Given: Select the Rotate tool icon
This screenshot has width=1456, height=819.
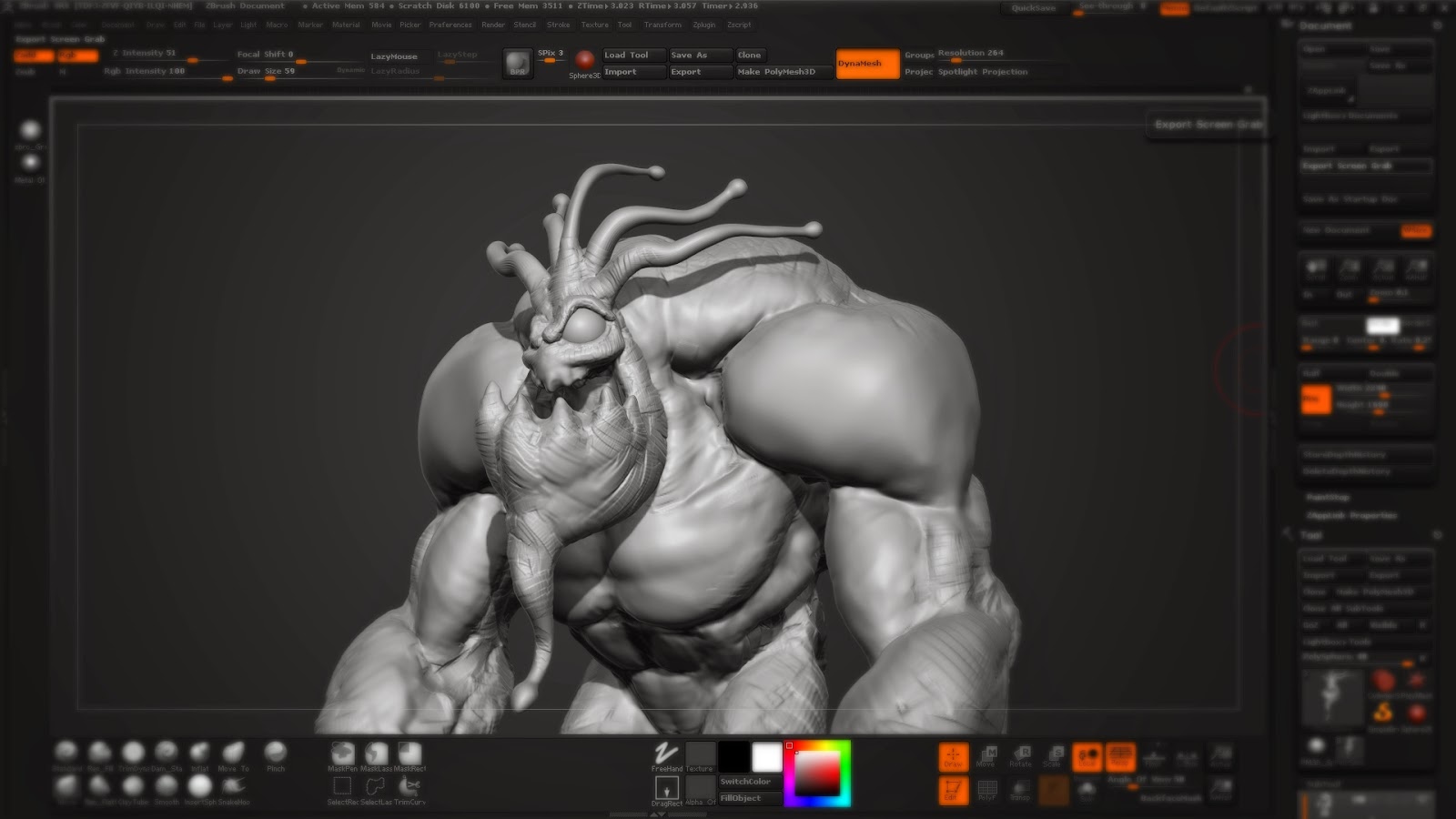Looking at the screenshot, I should (x=1021, y=754).
